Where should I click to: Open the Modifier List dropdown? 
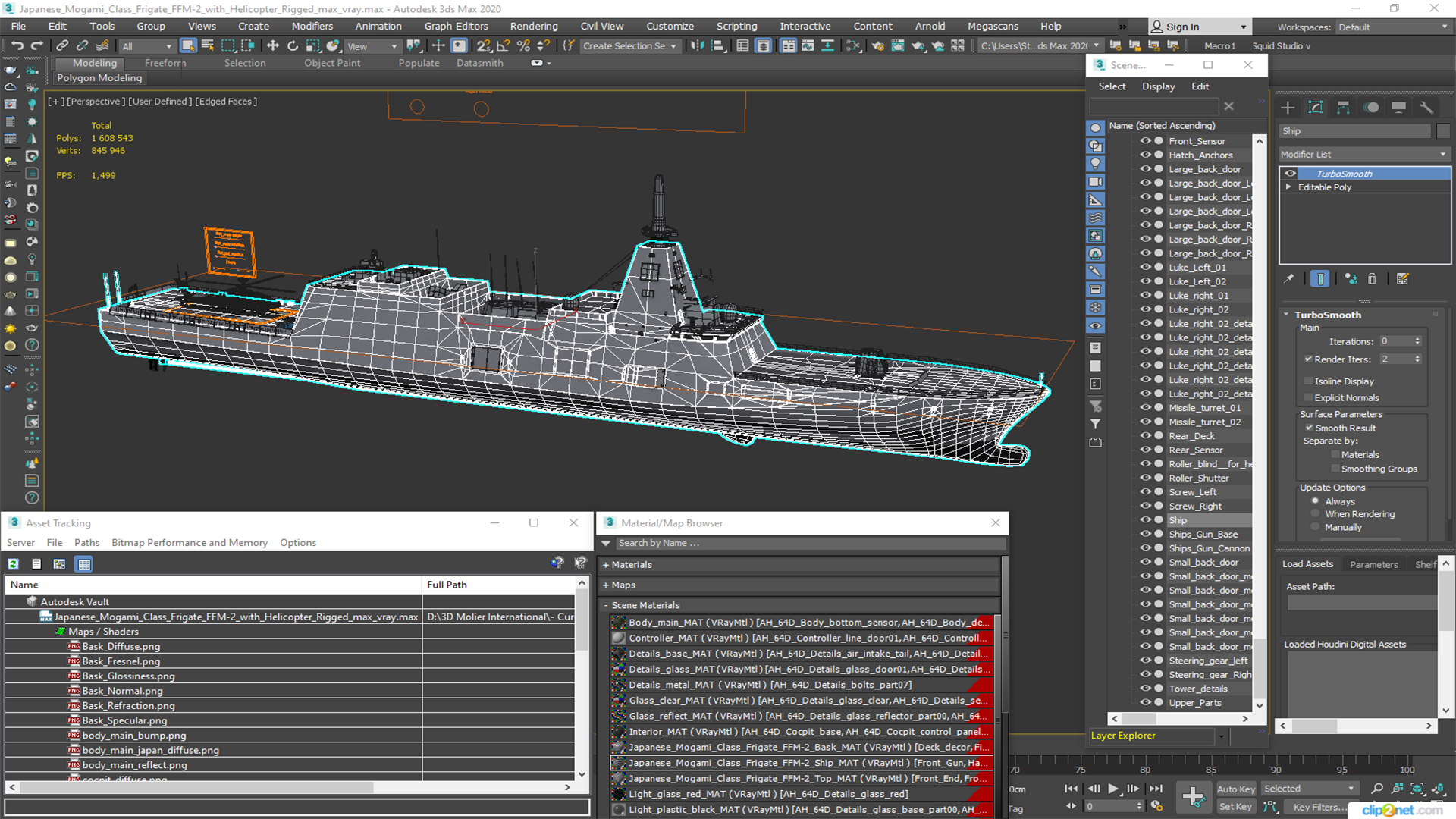[x=1364, y=154]
